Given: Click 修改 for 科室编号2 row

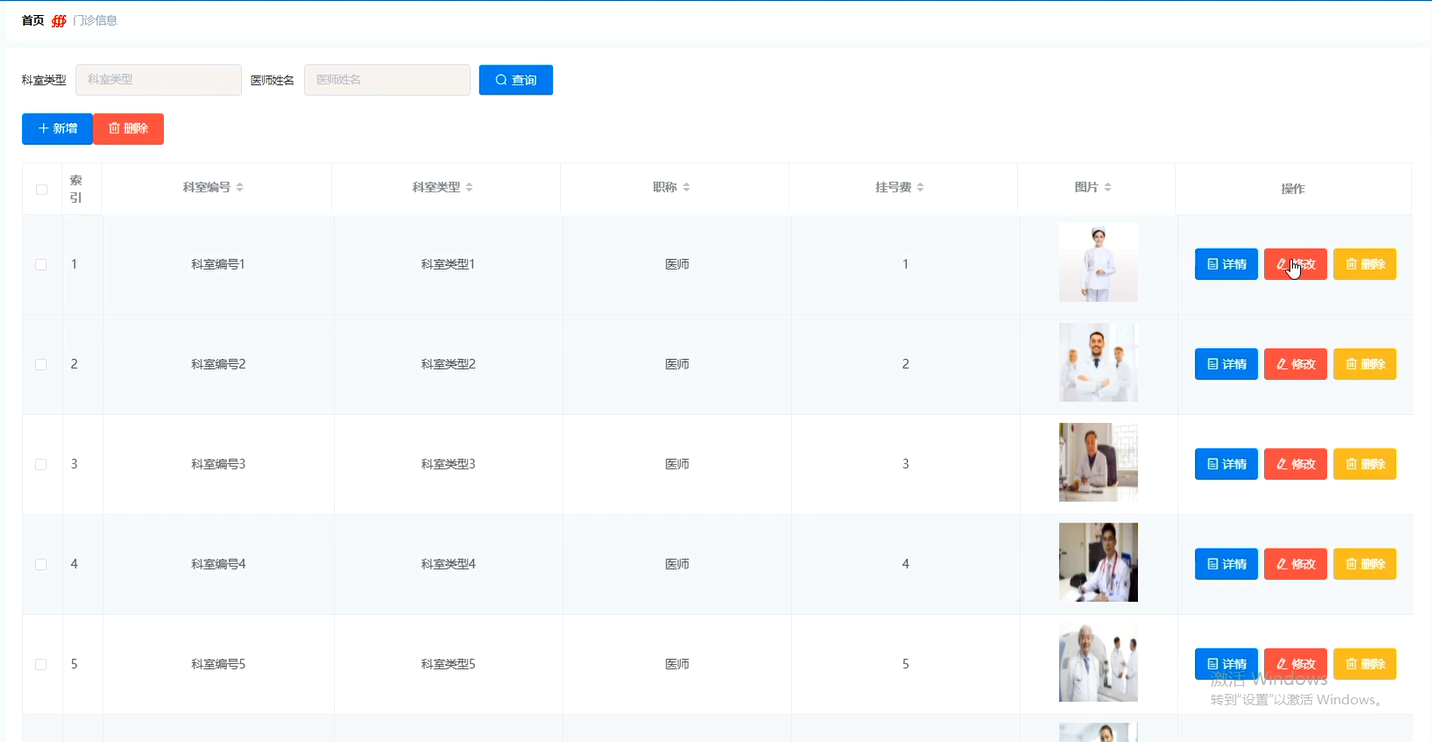Looking at the screenshot, I should 1295,364.
